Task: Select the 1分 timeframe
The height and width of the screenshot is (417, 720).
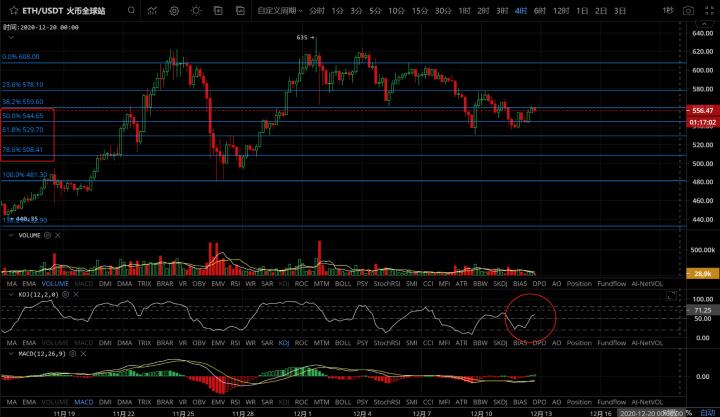Action: (338, 11)
